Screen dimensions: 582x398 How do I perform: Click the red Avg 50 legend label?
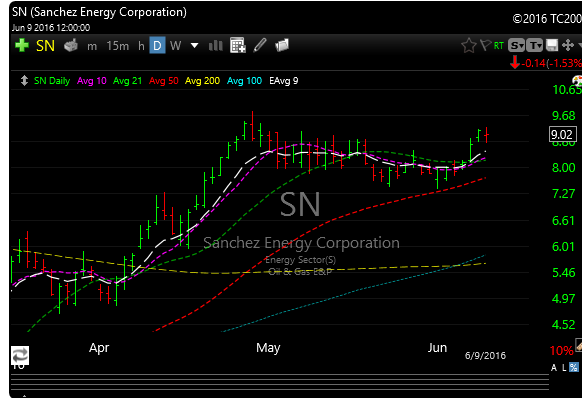[x=164, y=81]
